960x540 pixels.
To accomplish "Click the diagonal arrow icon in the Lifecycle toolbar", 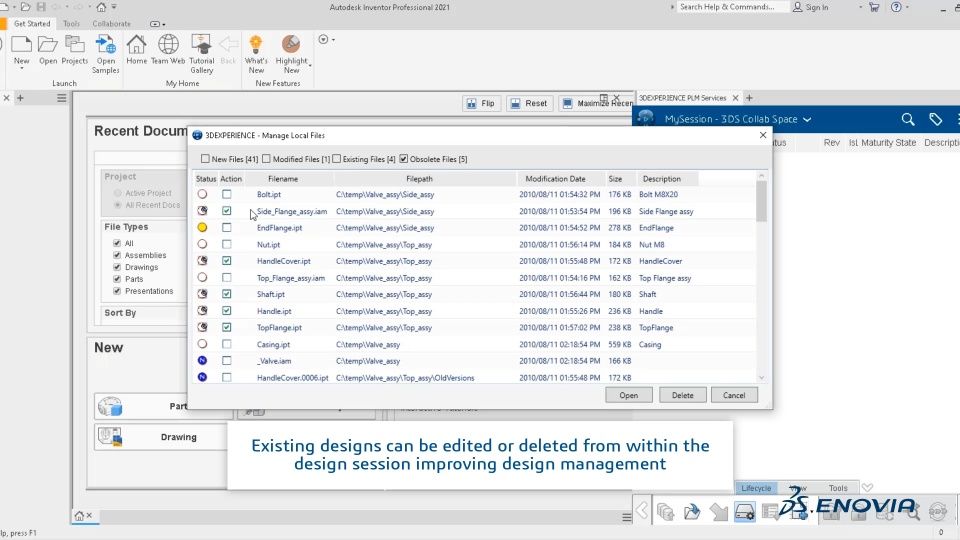I will 719,511.
